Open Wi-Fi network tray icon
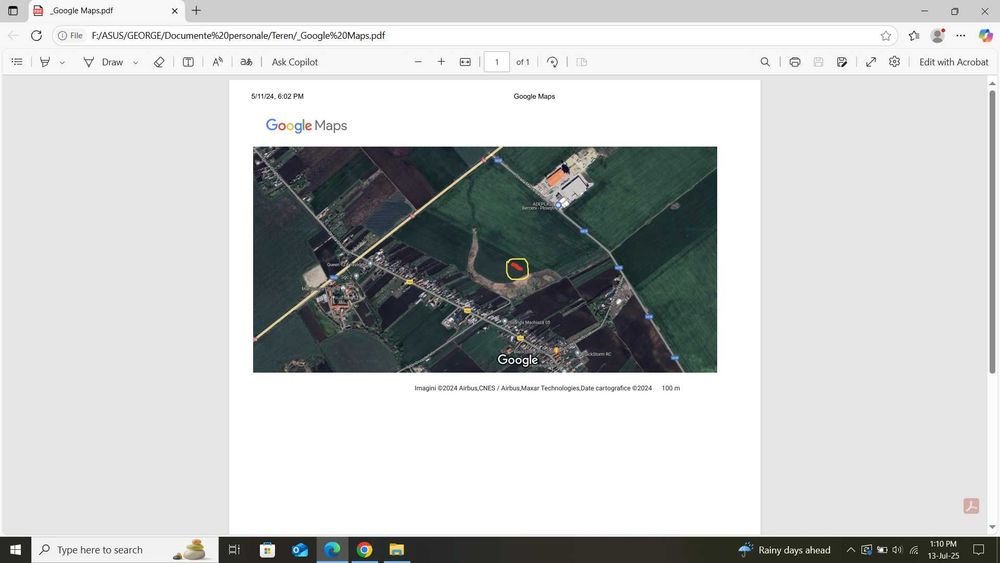 point(913,550)
